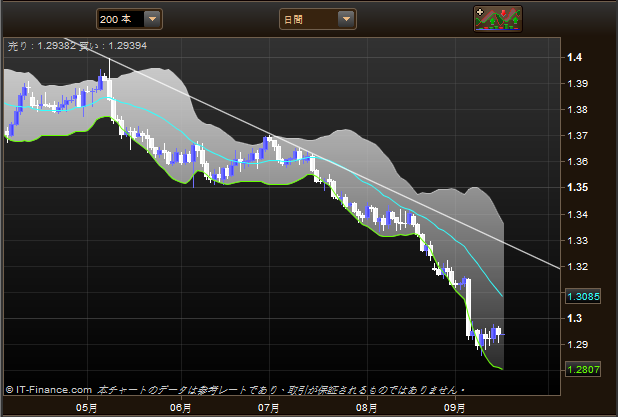Expand the 日間 timeframe dropdown arrow
The image size is (618, 417).
[346, 19]
